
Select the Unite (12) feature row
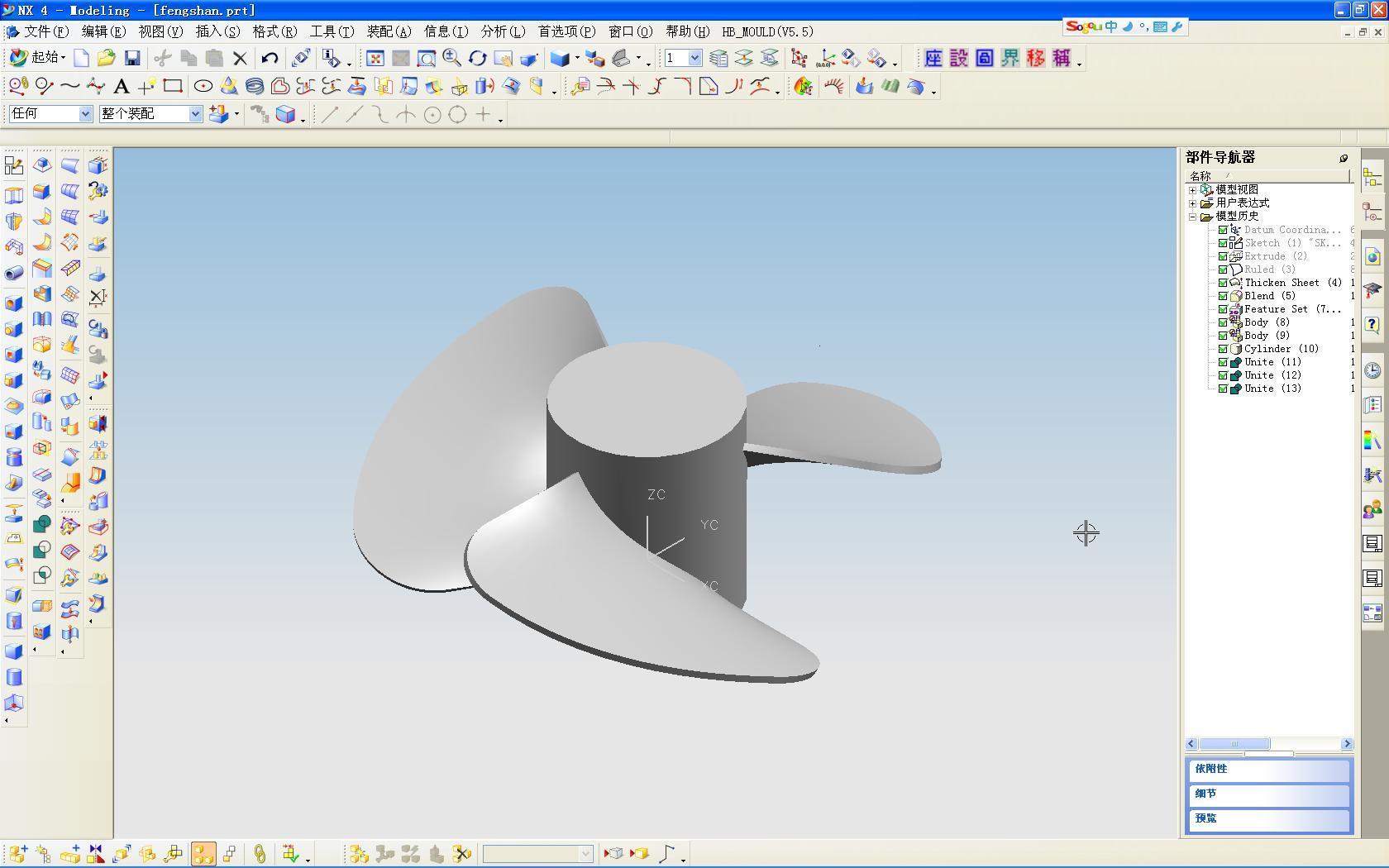click(1272, 375)
